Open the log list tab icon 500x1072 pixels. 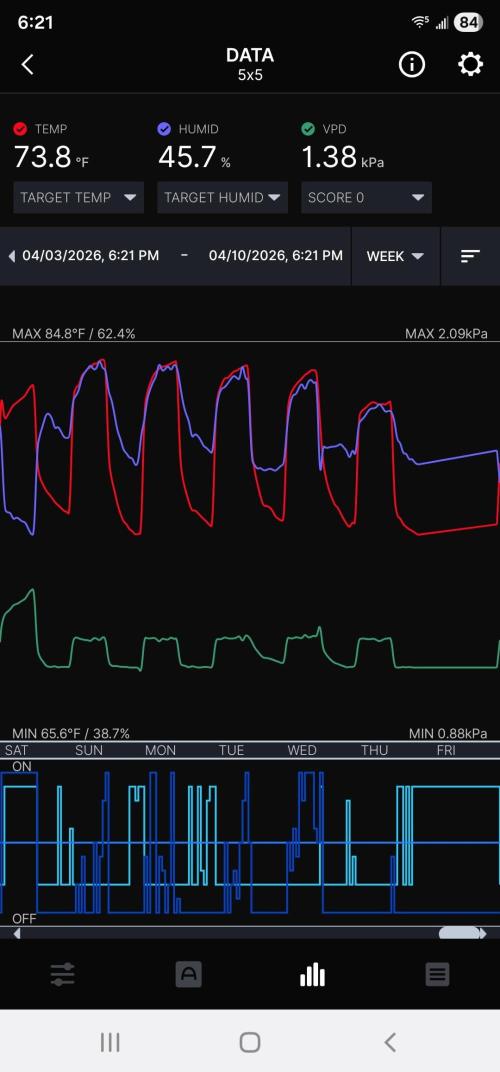(x=437, y=974)
